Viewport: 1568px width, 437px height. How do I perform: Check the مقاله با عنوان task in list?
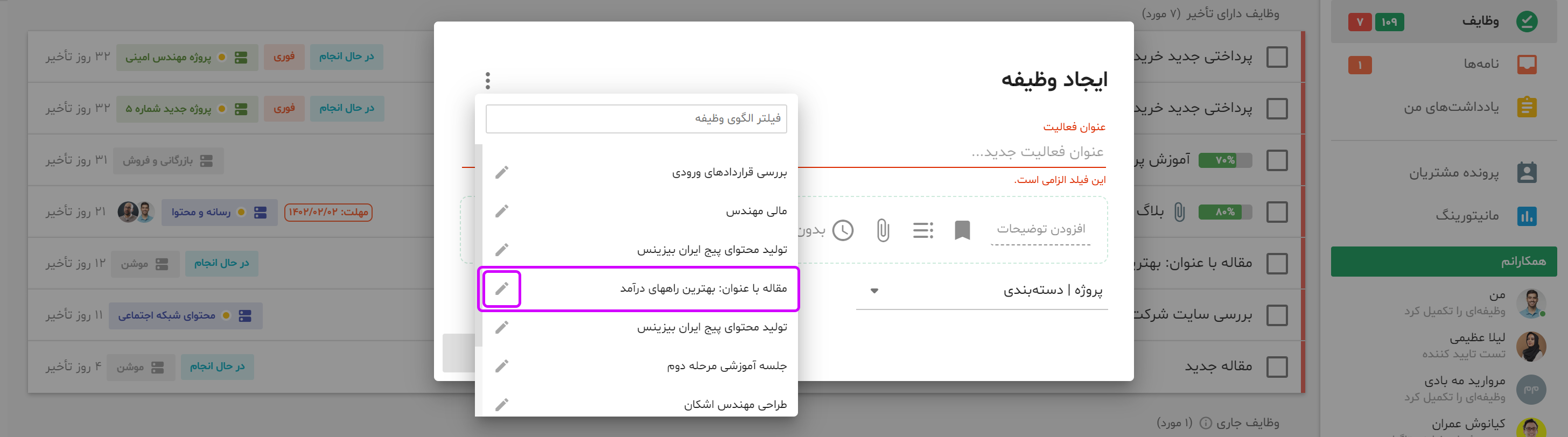(x=1277, y=264)
